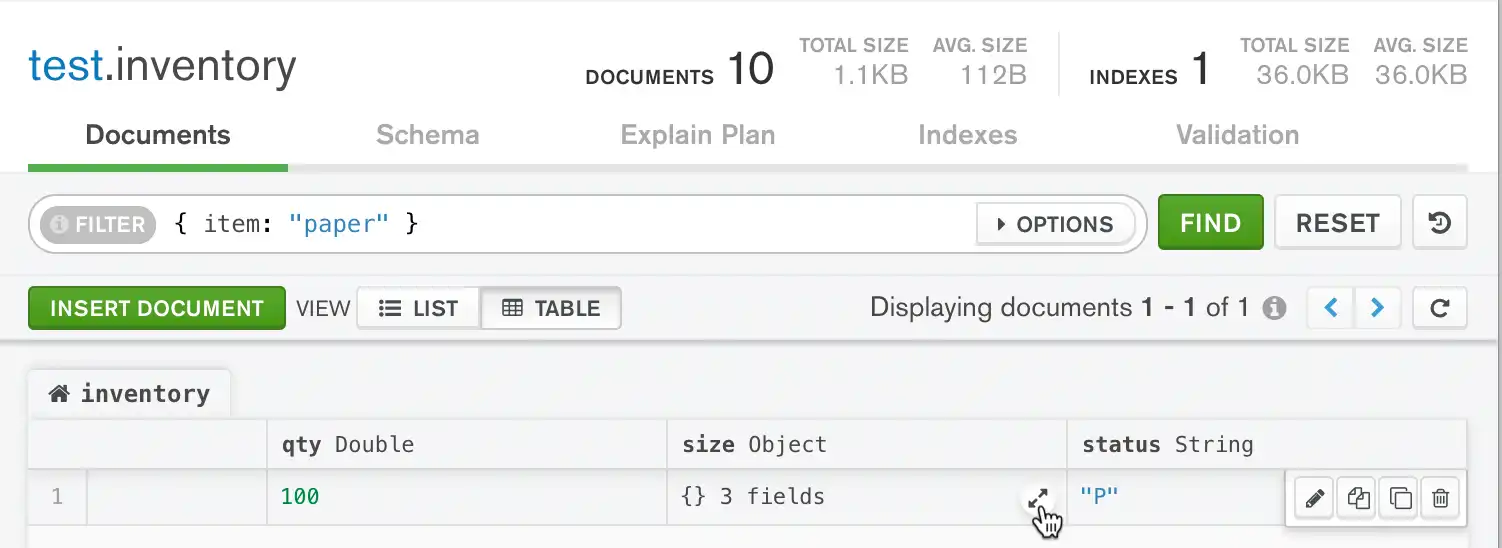Click the RESET button

point(1337,223)
